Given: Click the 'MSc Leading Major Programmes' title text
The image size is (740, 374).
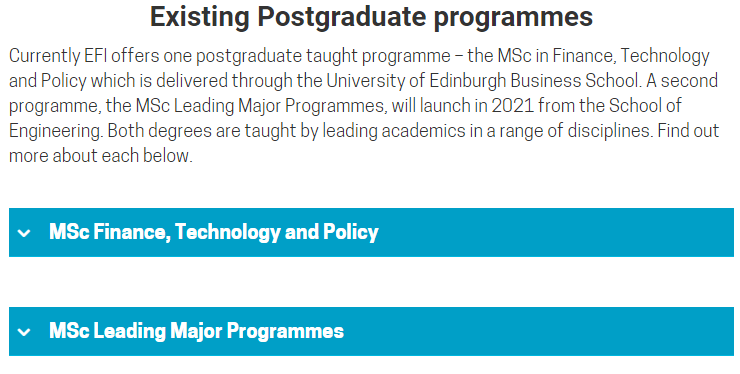Looking at the screenshot, I should (196, 331).
